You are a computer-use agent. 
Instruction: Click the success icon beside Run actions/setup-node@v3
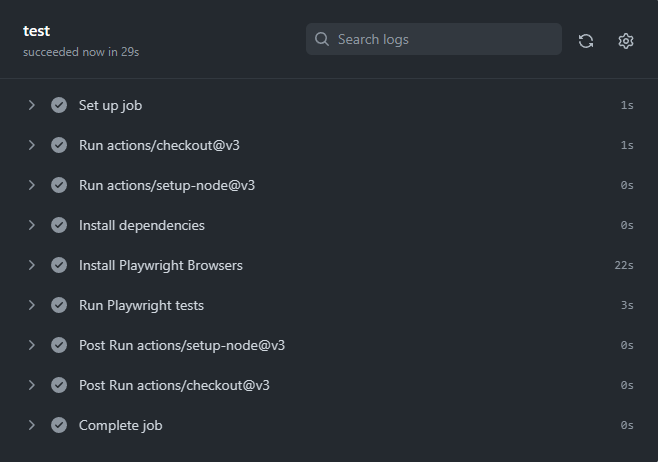59,185
